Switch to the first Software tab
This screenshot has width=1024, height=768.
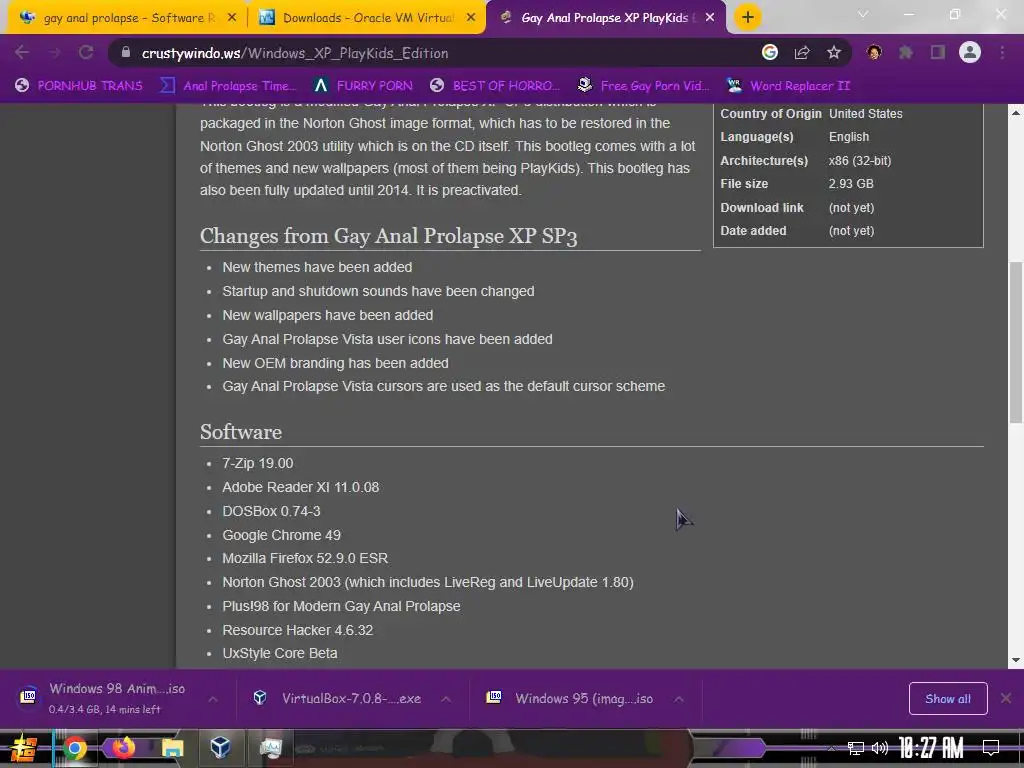click(x=127, y=18)
